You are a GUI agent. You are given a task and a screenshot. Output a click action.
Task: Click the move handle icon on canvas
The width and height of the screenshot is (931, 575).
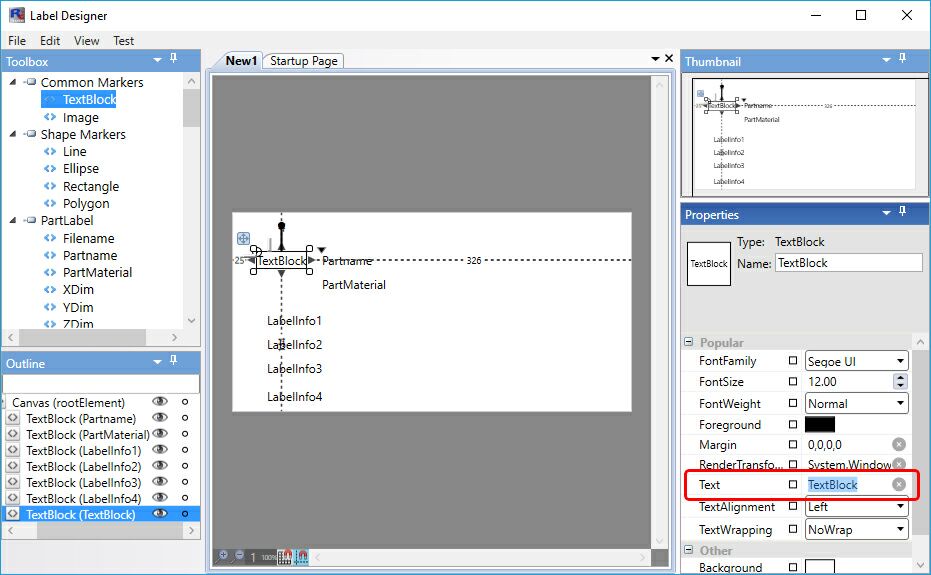point(243,239)
